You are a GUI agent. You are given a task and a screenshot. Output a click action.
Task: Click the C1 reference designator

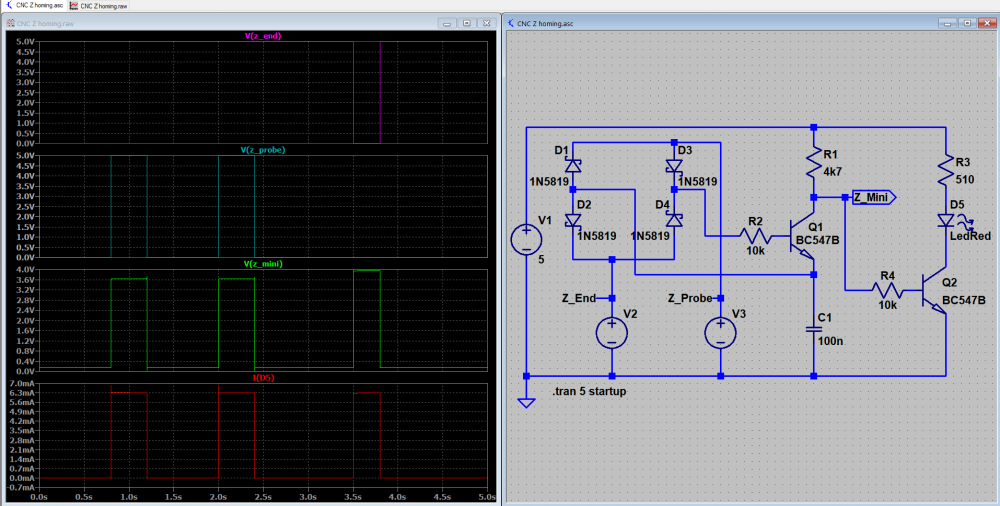(x=825, y=318)
